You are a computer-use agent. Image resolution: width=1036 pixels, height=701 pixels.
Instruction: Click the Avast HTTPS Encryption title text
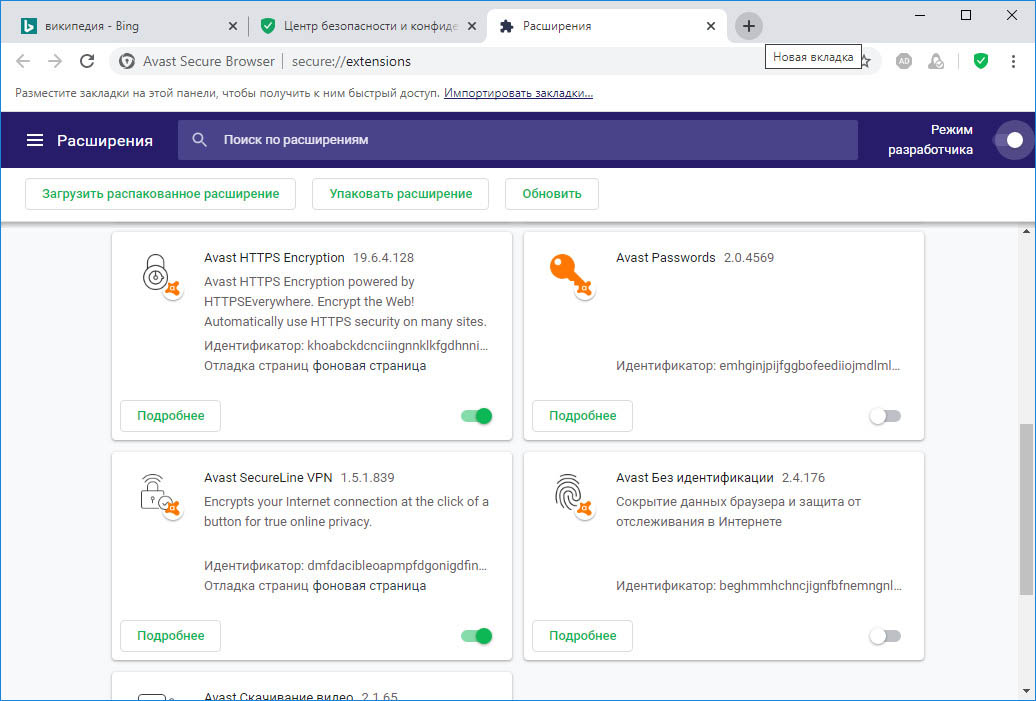(274, 258)
